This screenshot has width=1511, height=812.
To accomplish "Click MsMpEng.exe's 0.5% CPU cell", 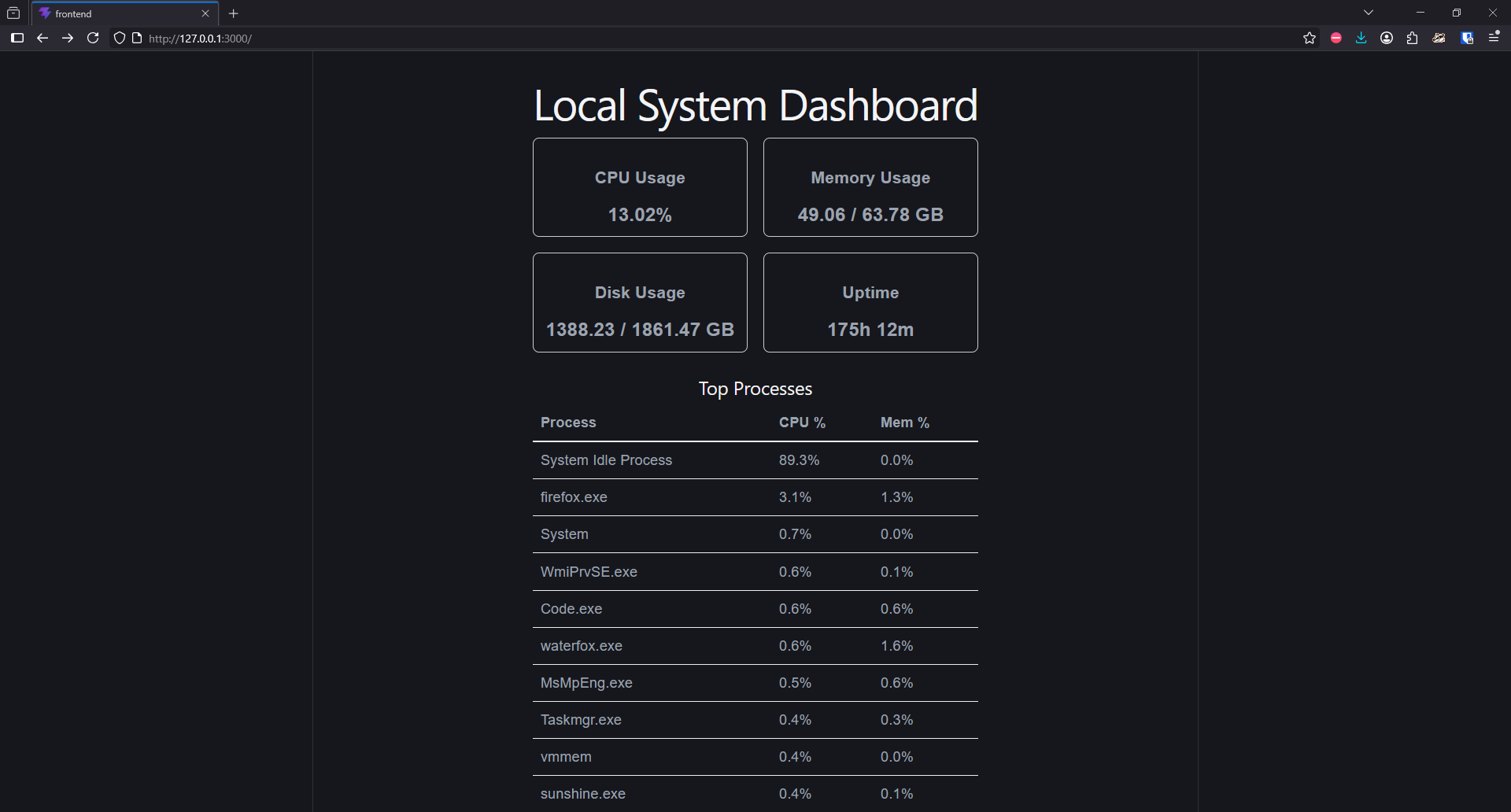I will pos(795,683).
